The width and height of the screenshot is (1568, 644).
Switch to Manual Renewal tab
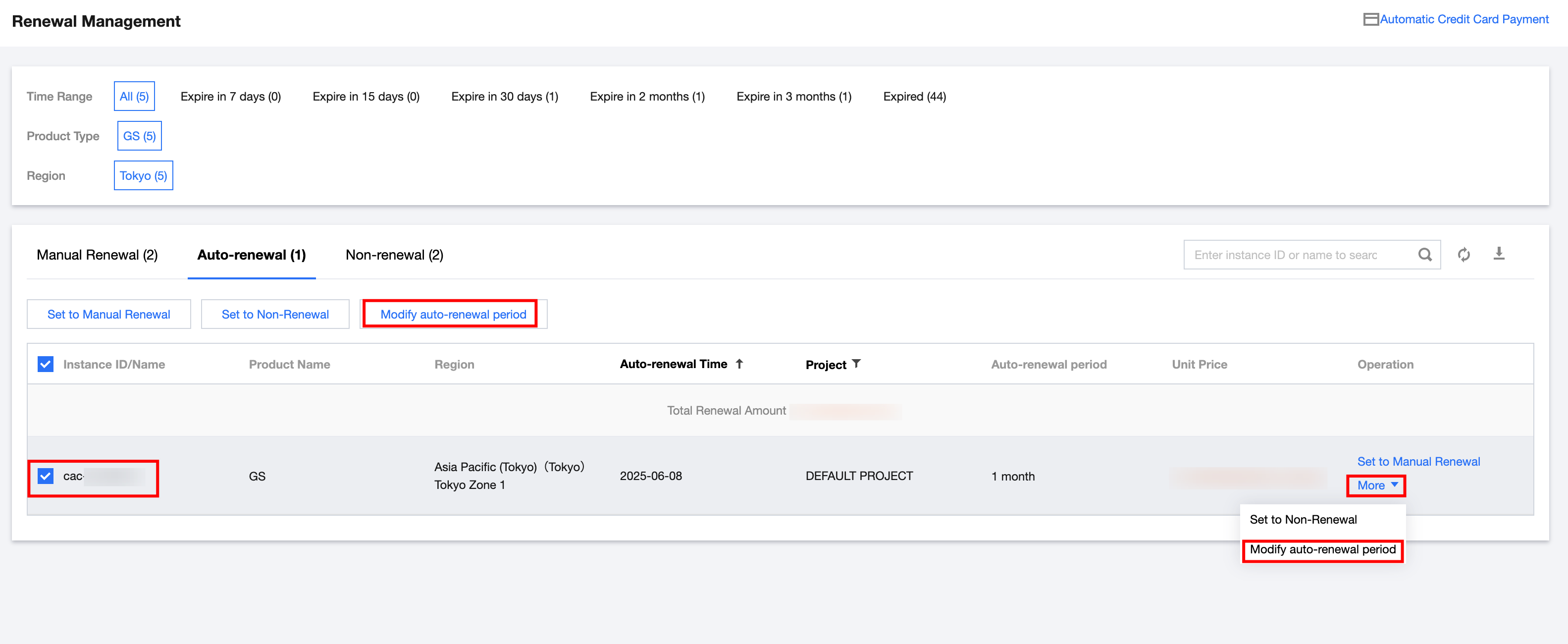pyautogui.click(x=98, y=255)
